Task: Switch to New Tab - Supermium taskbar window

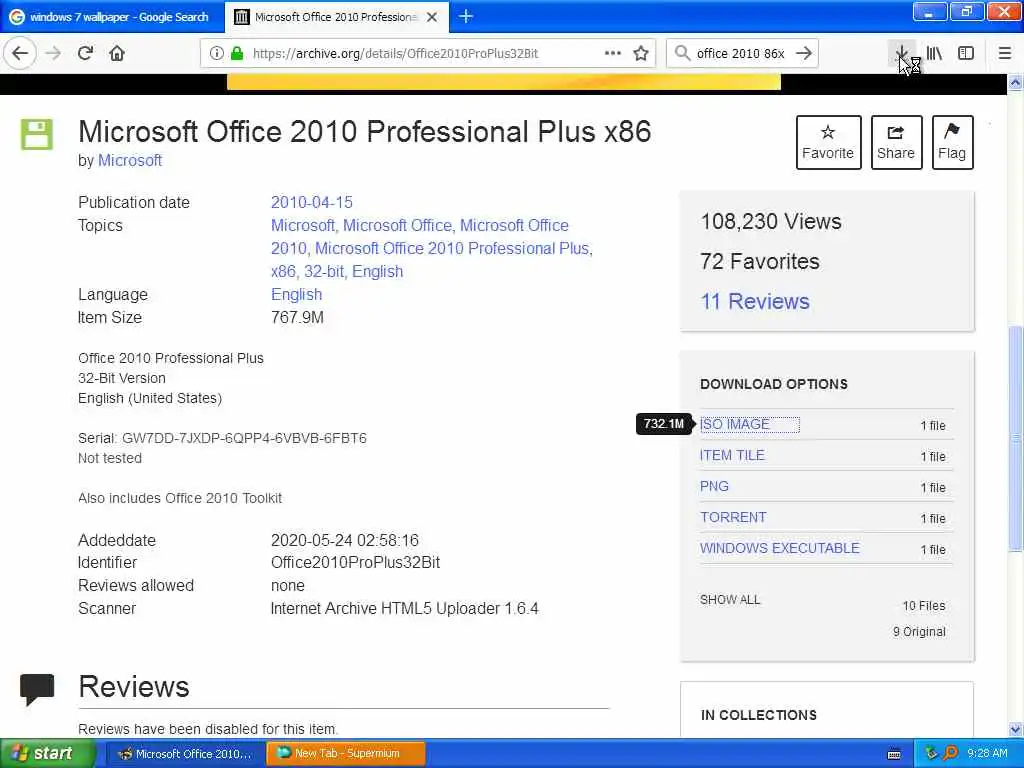Action: coord(346,754)
